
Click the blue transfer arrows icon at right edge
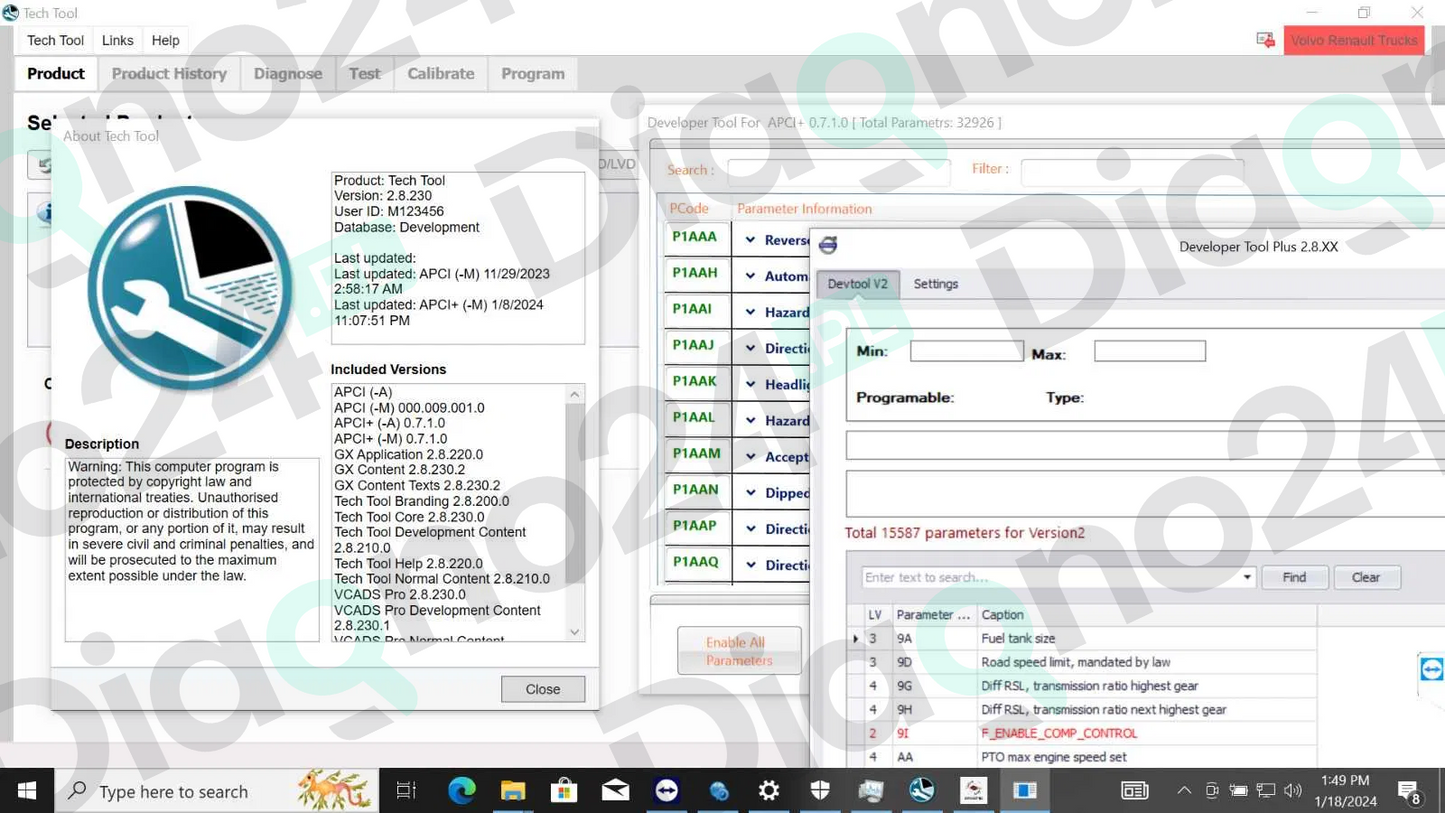click(x=1430, y=669)
